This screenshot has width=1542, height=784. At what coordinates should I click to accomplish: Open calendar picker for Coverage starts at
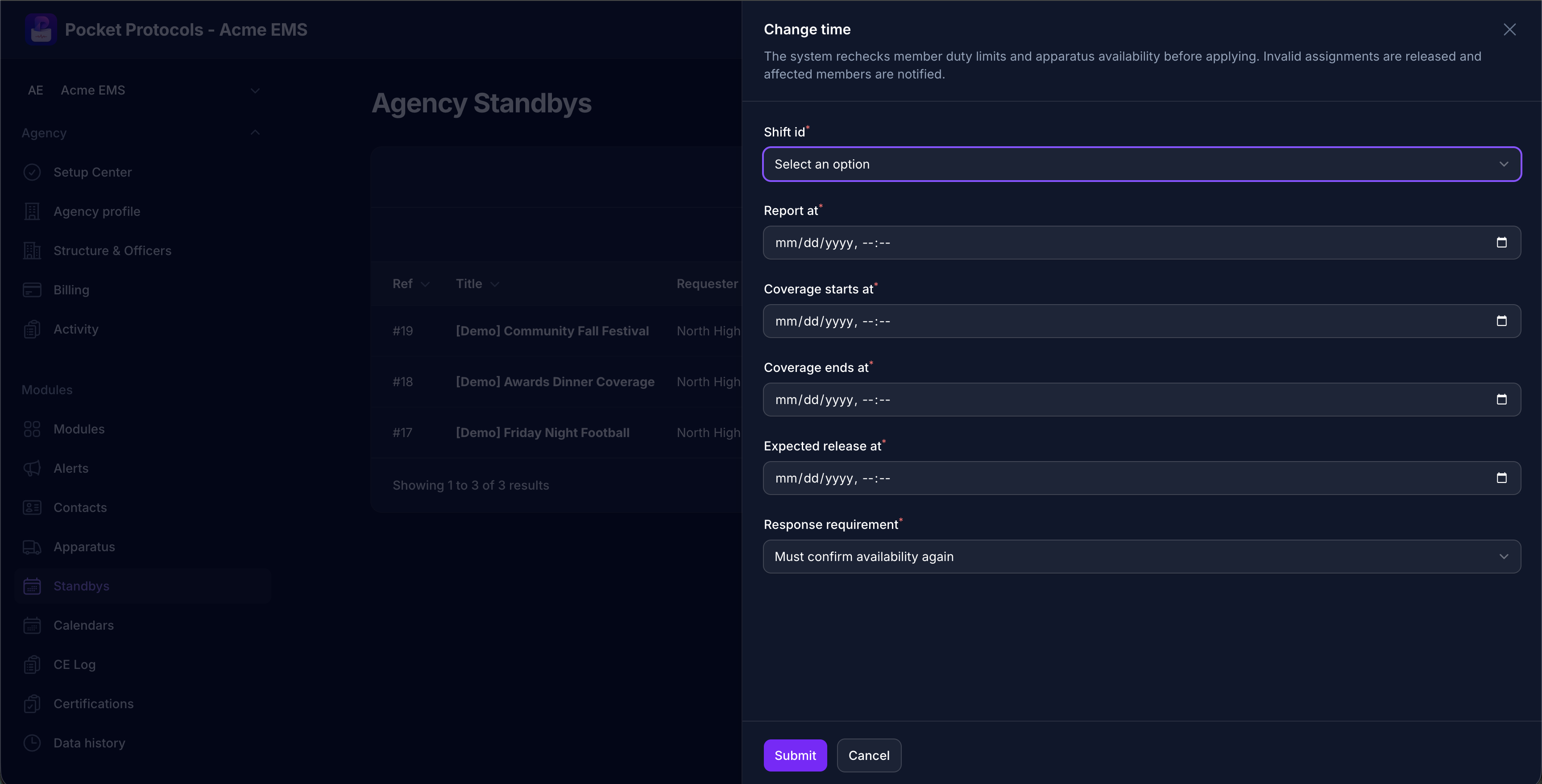[x=1501, y=321]
